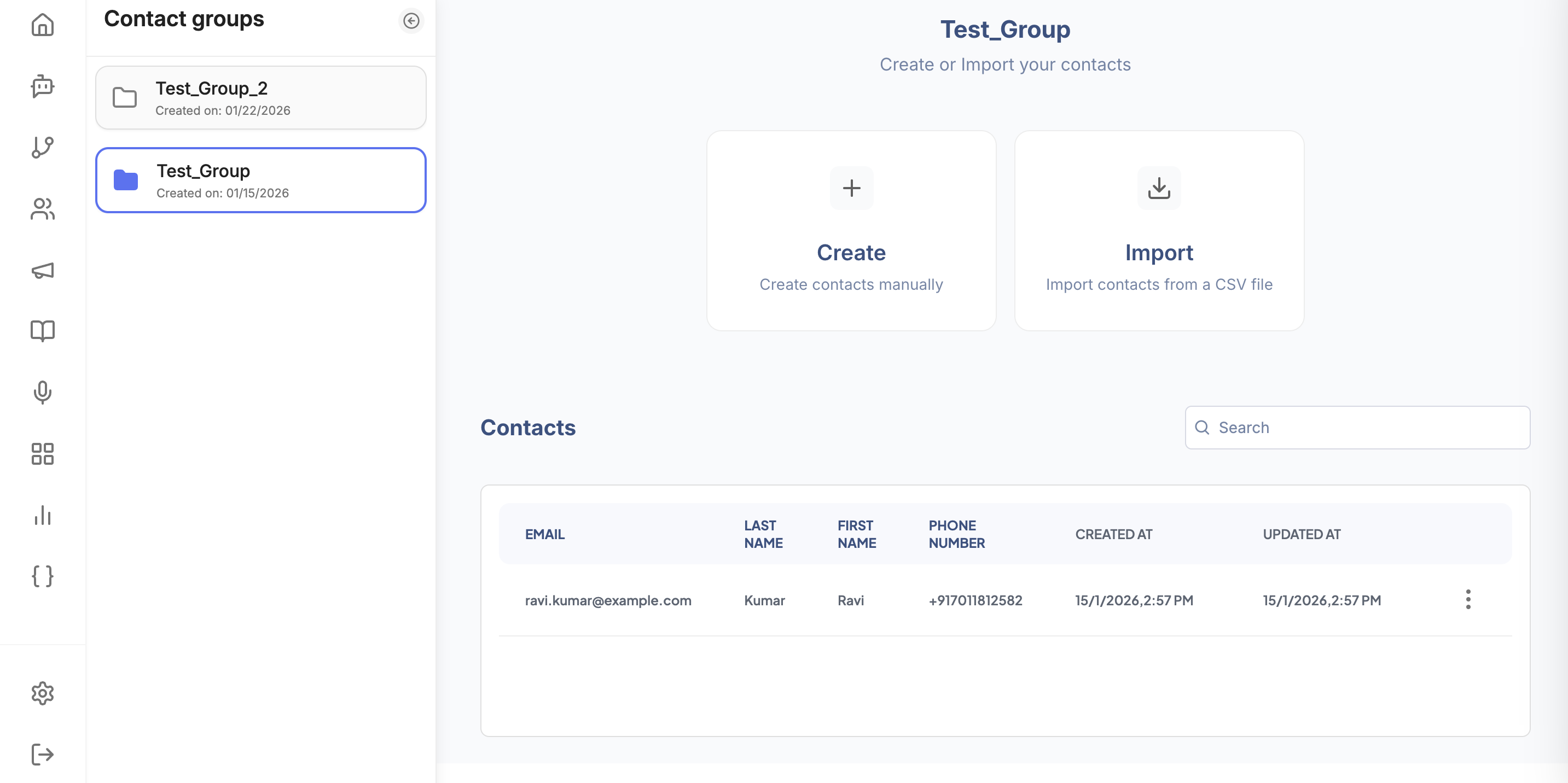The height and width of the screenshot is (783, 1568).
Task: Sort contacts by the EMAIL column header
Action: pyautogui.click(x=544, y=534)
